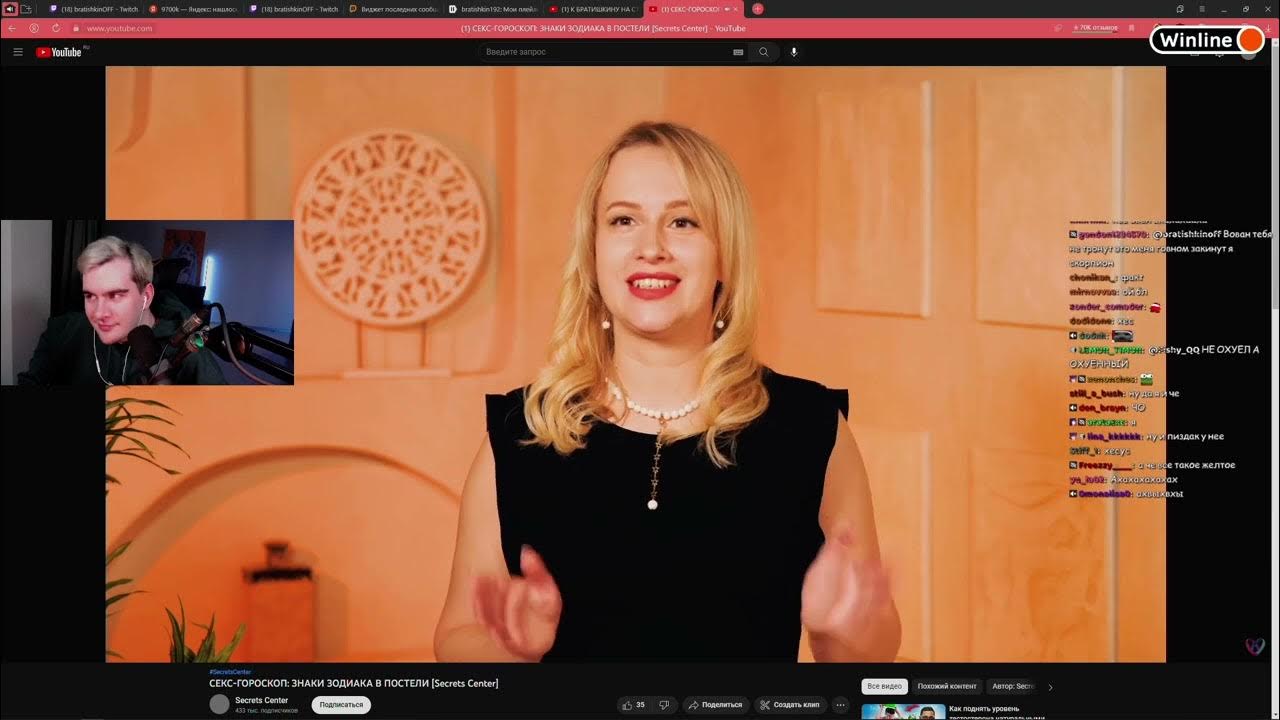Start voice search with microphone icon
The width and height of the screenshot is (1280, 720).
tap(794, 52)
